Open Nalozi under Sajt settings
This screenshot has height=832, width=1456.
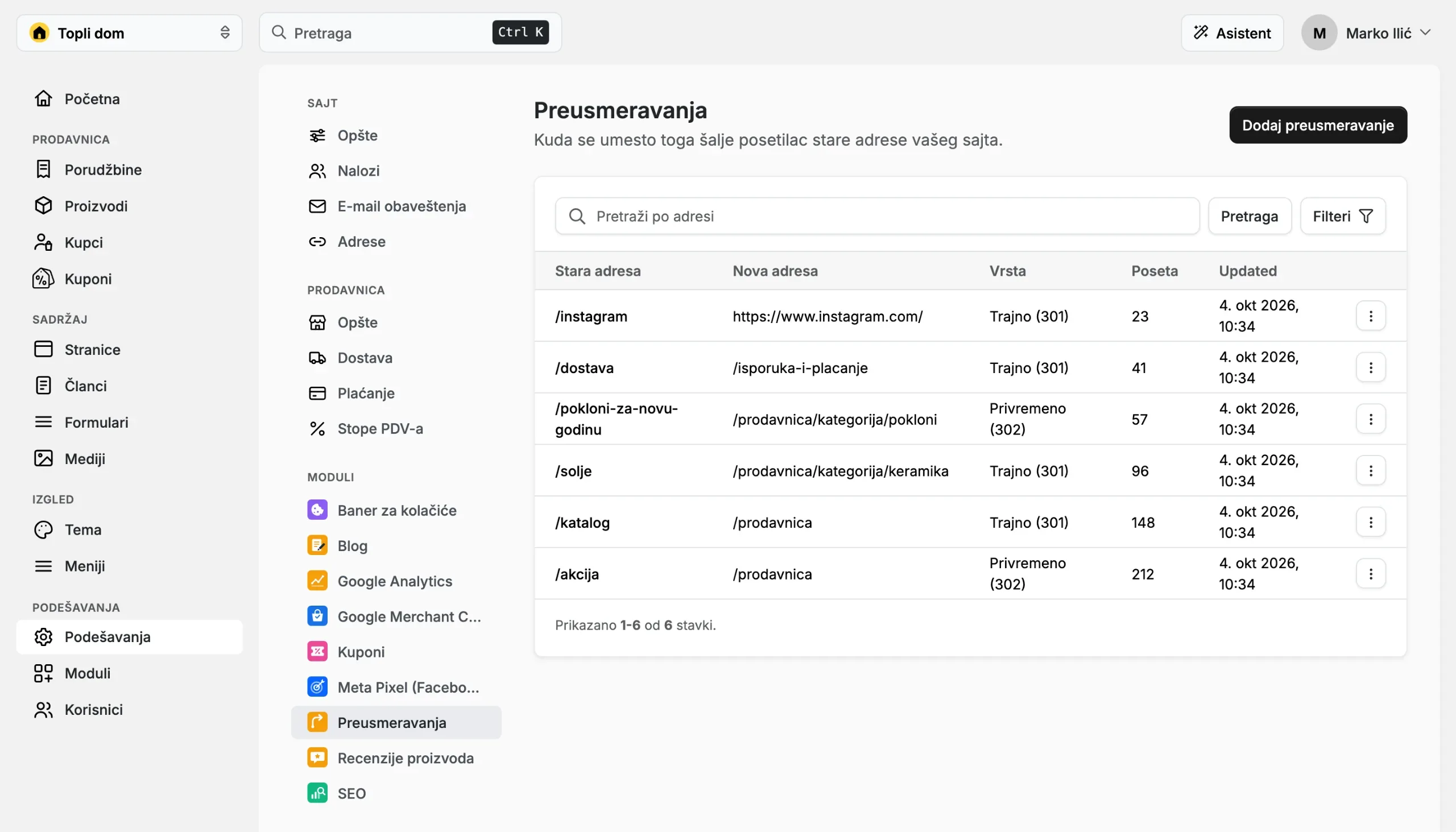tap(396, 170)
